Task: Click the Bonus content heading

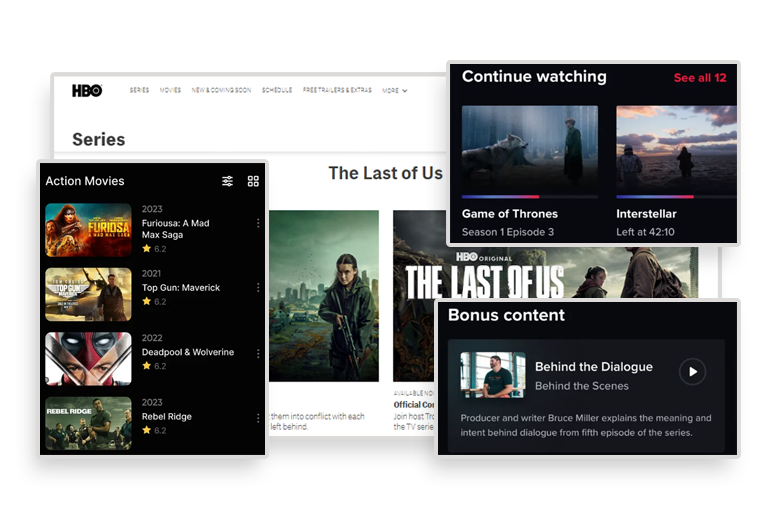Action: pos(506,315)
